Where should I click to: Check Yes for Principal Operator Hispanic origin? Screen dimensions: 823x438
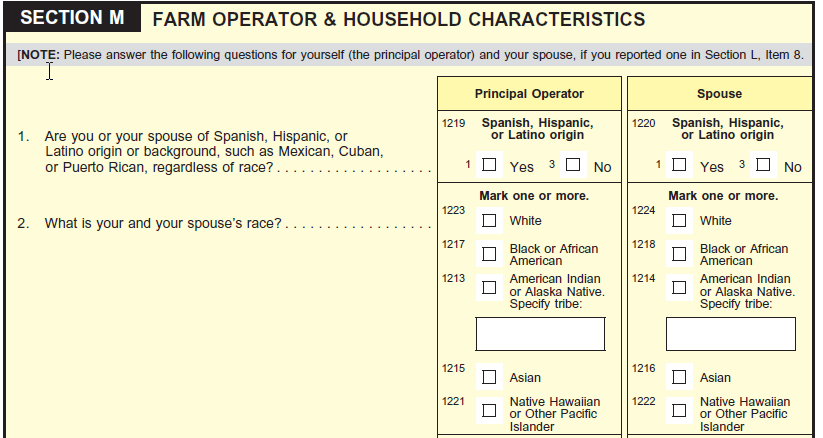point(489,164)
